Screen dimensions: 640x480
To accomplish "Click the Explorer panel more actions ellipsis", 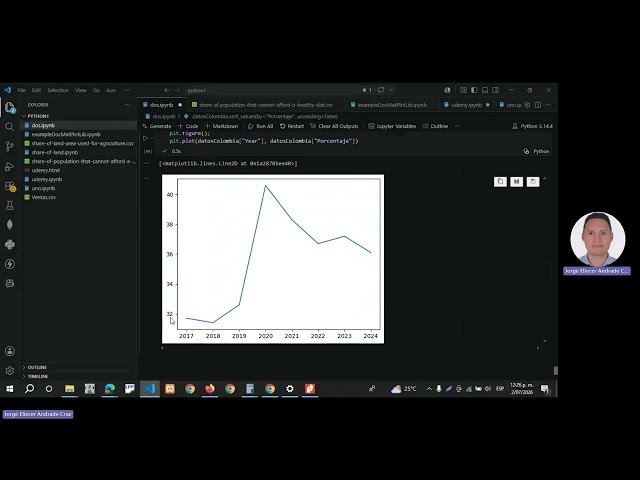I will 127,105.
